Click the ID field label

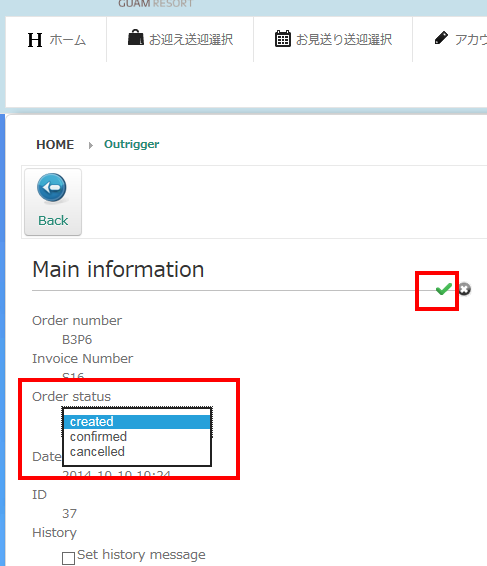click(x=39, y=495)
